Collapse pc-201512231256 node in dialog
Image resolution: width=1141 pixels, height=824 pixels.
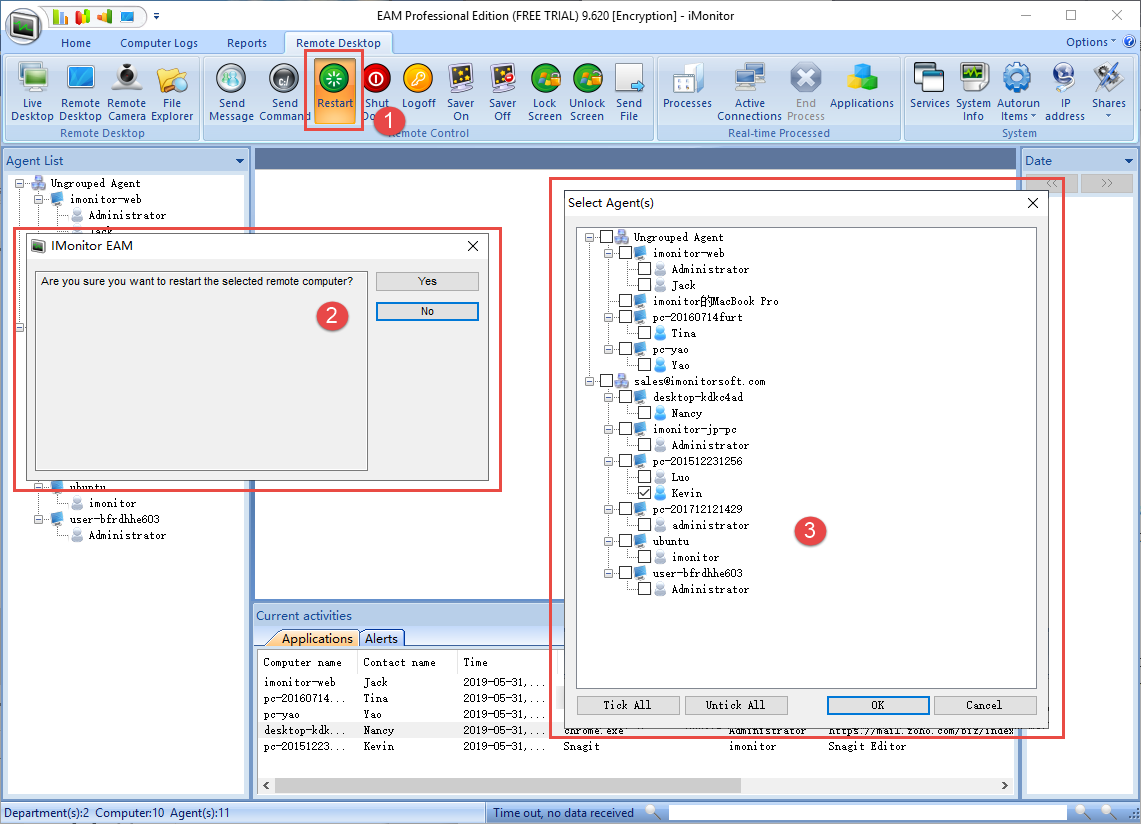coord(608,461)
